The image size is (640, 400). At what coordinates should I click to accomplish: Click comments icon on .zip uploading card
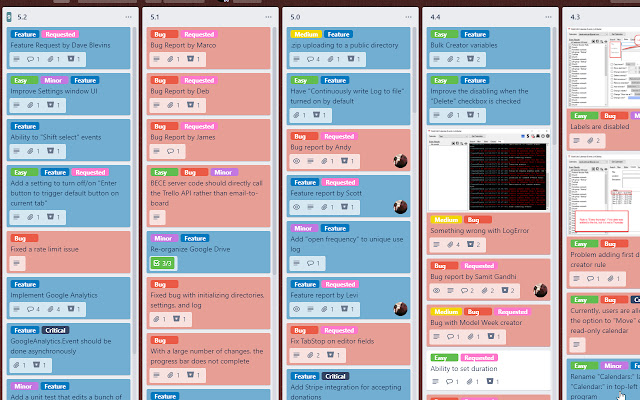(x=311, y=59)
